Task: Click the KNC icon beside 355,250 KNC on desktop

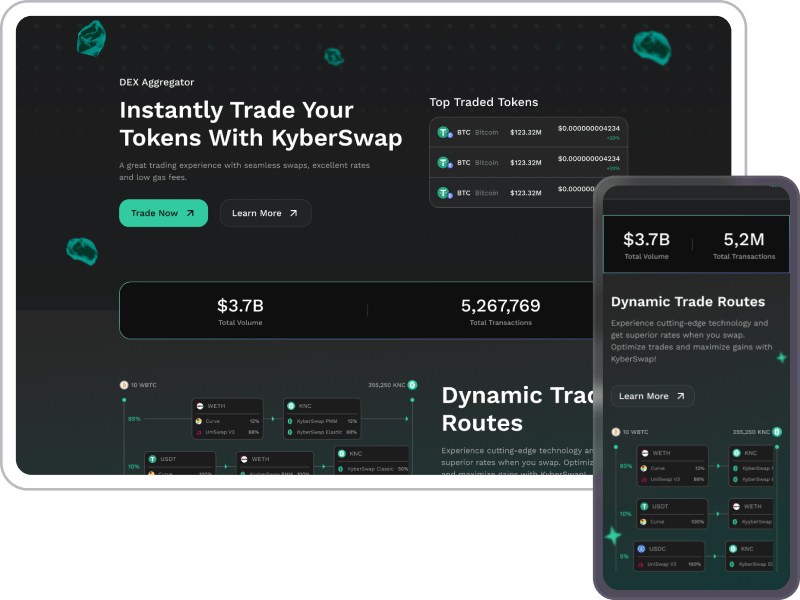Action: click(412, 384)
